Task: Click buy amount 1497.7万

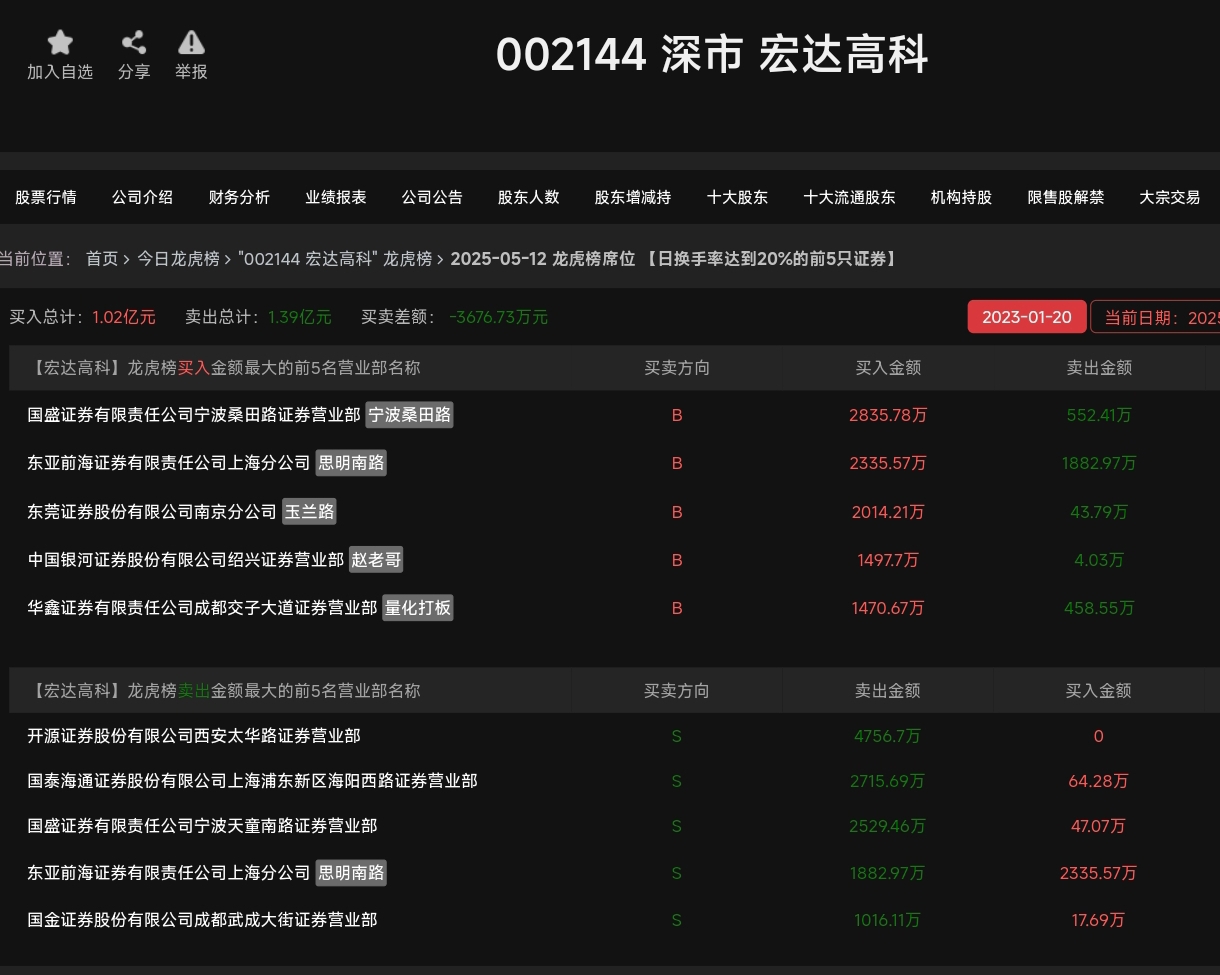Action: pyautogui.click(x=888, y=560)
